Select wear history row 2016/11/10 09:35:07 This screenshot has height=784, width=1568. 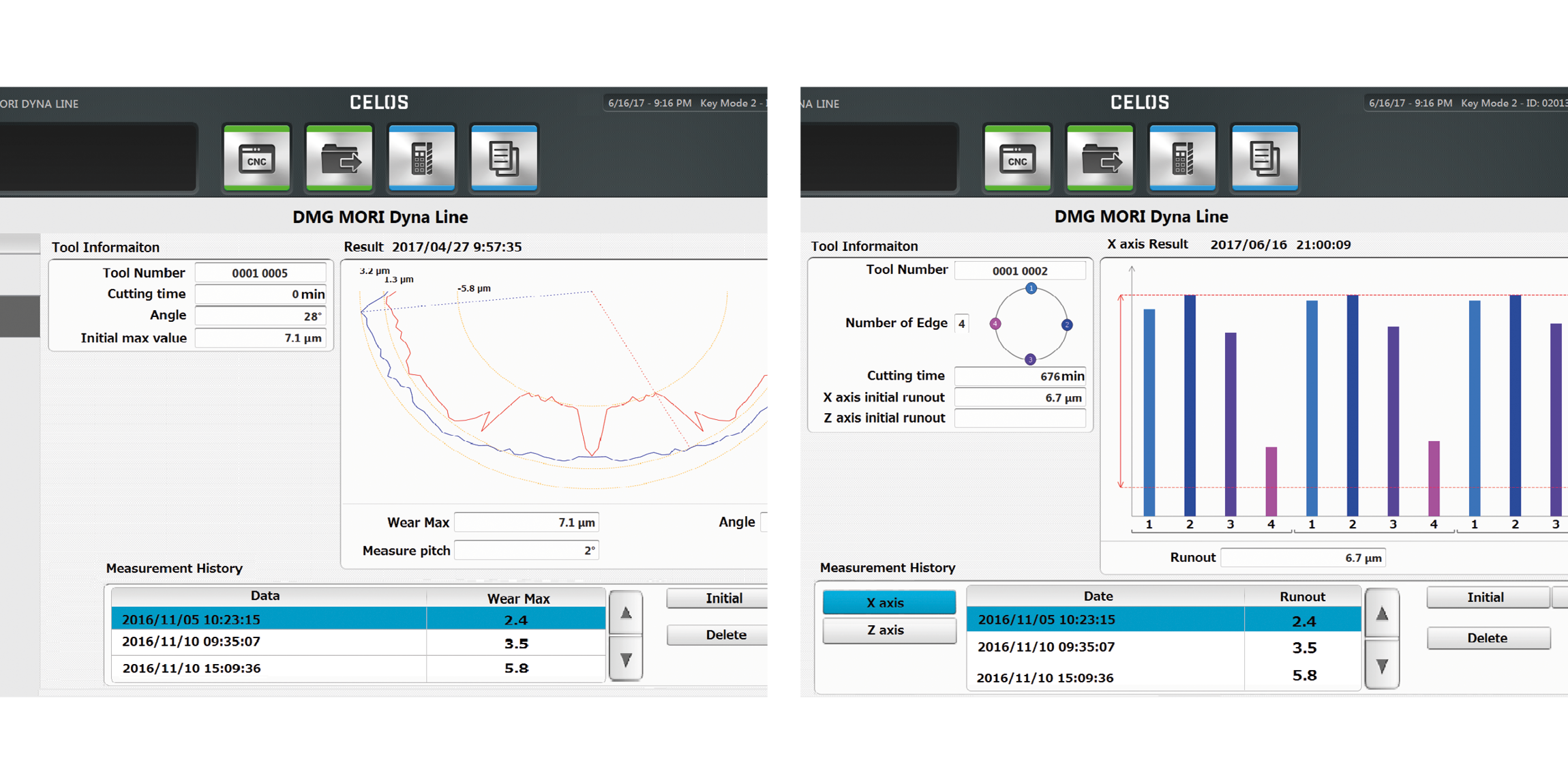pos(358,642)
